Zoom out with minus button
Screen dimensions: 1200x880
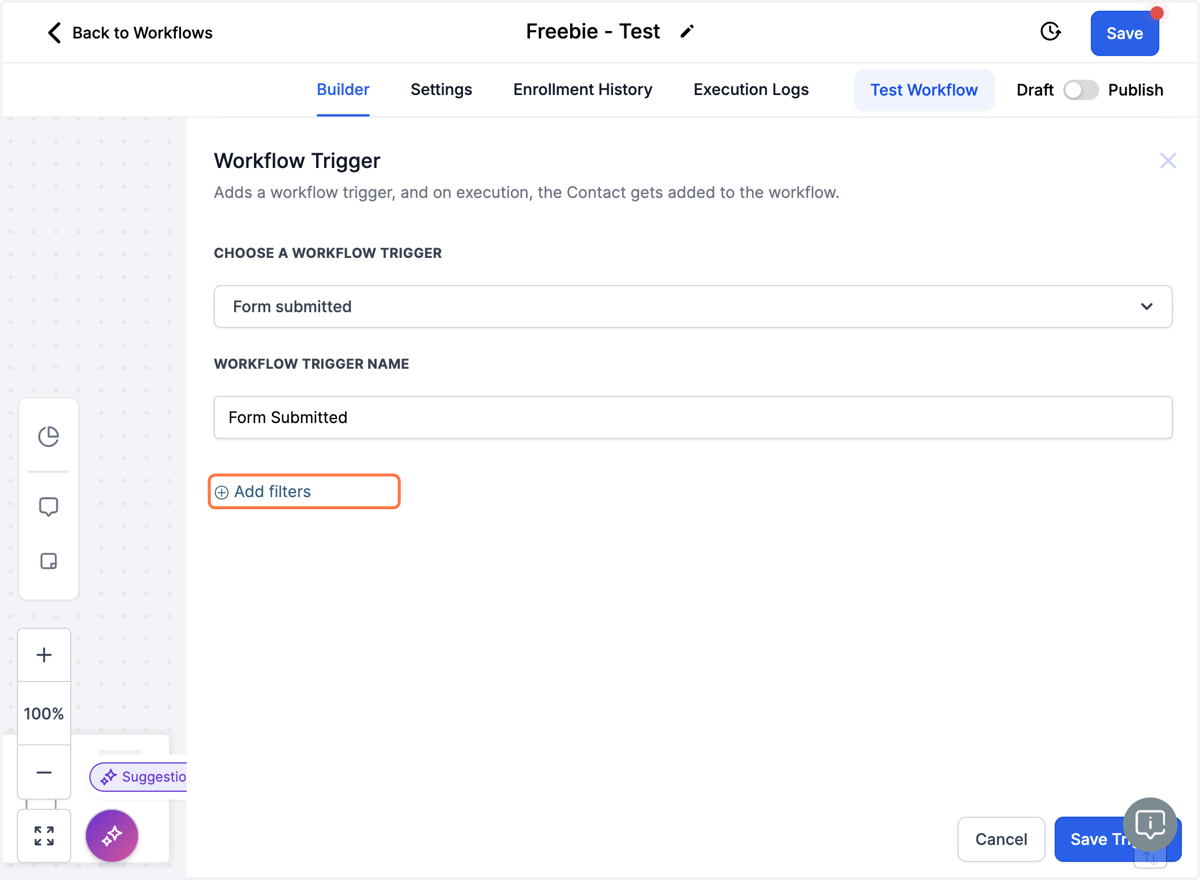tap(44, 772)
